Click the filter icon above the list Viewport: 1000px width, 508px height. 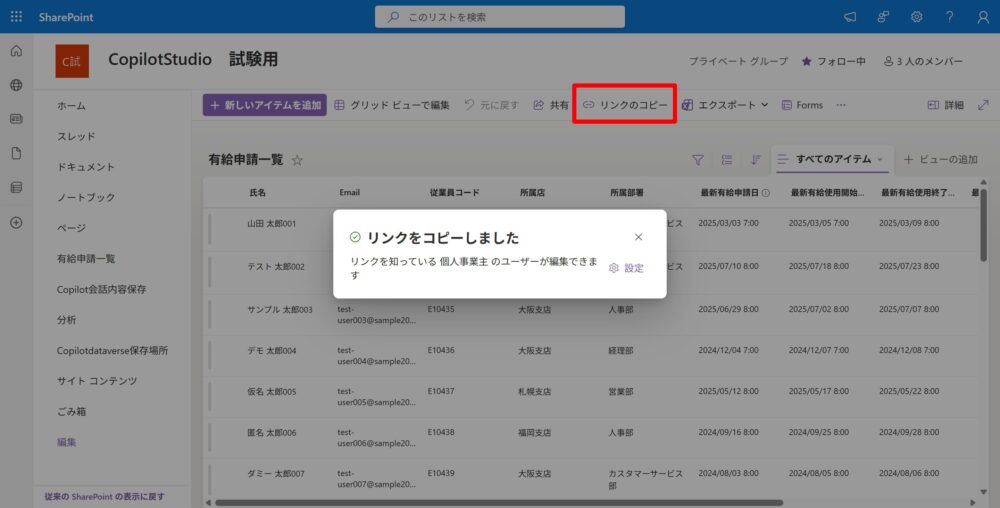point(698,160)
